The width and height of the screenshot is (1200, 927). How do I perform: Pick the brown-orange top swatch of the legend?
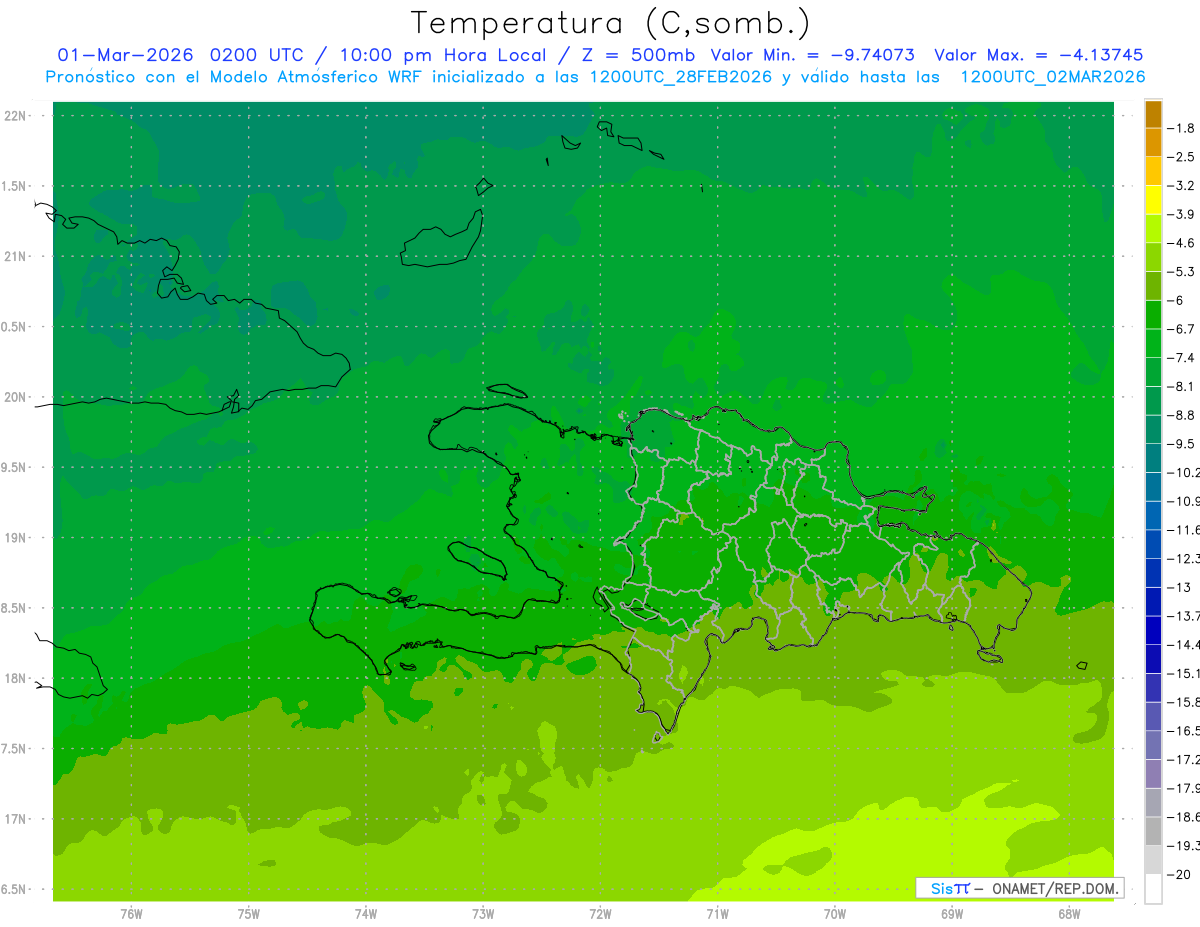(1153, 114)
